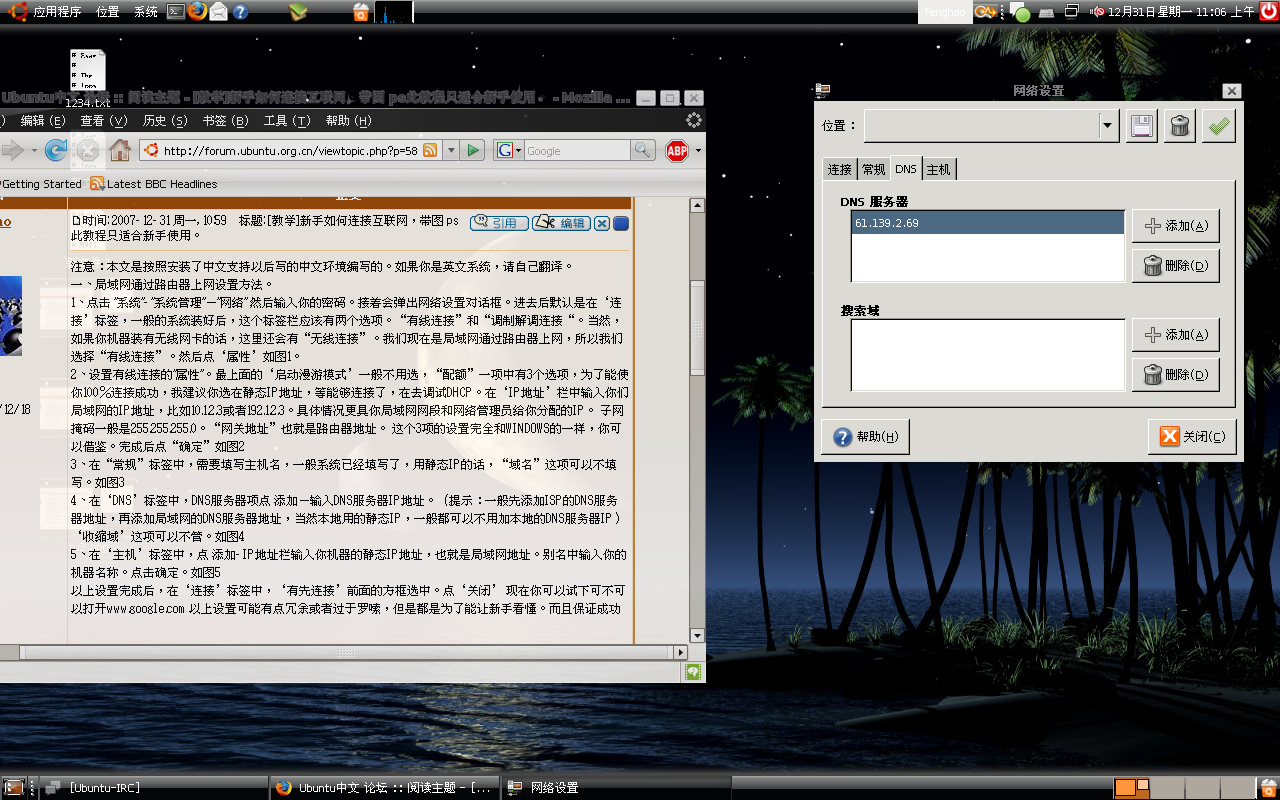Open the 位置 places menu in top panel
Screen dimensions: 1280x800
[107, 12]
